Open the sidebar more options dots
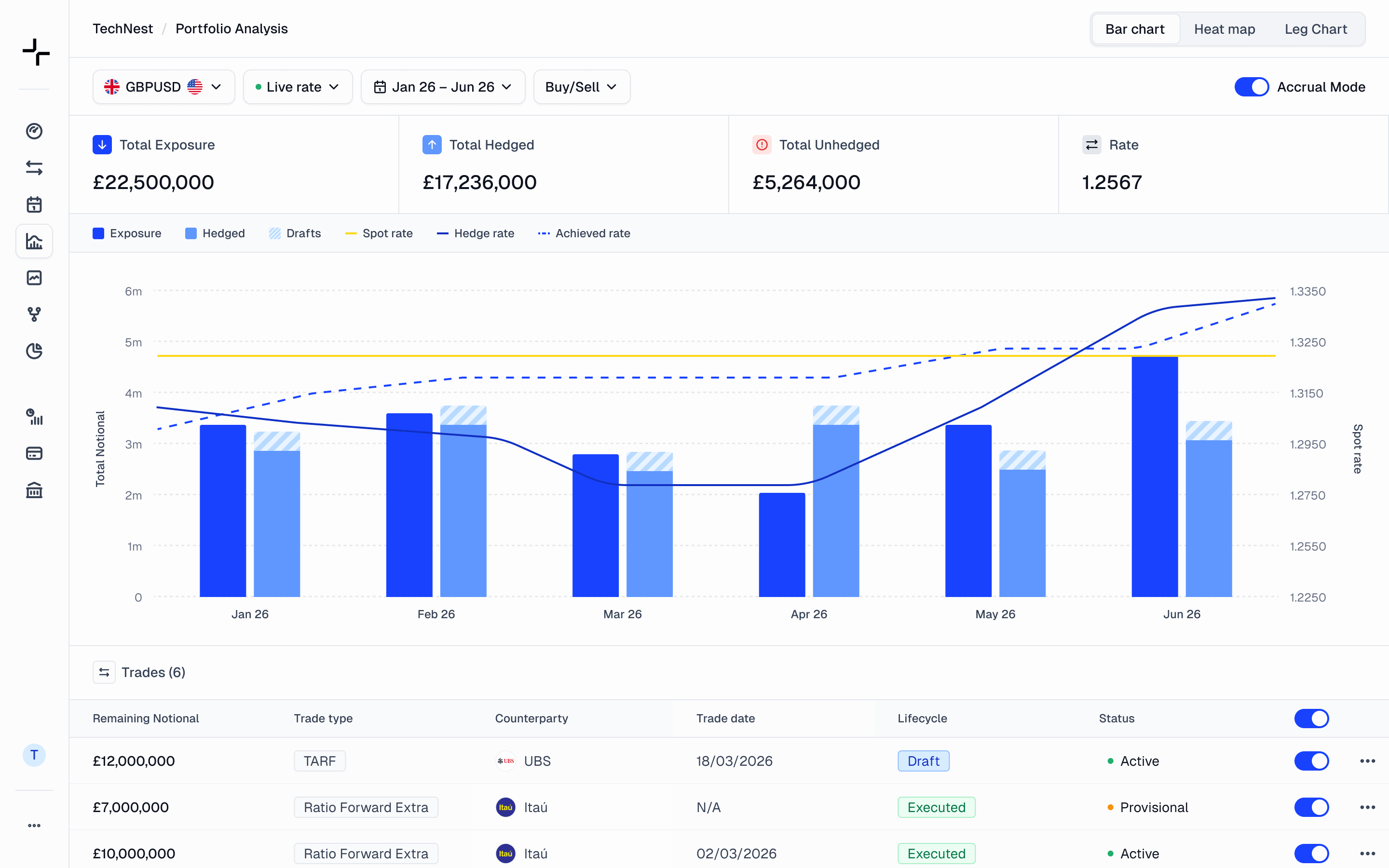 (34, 826)
